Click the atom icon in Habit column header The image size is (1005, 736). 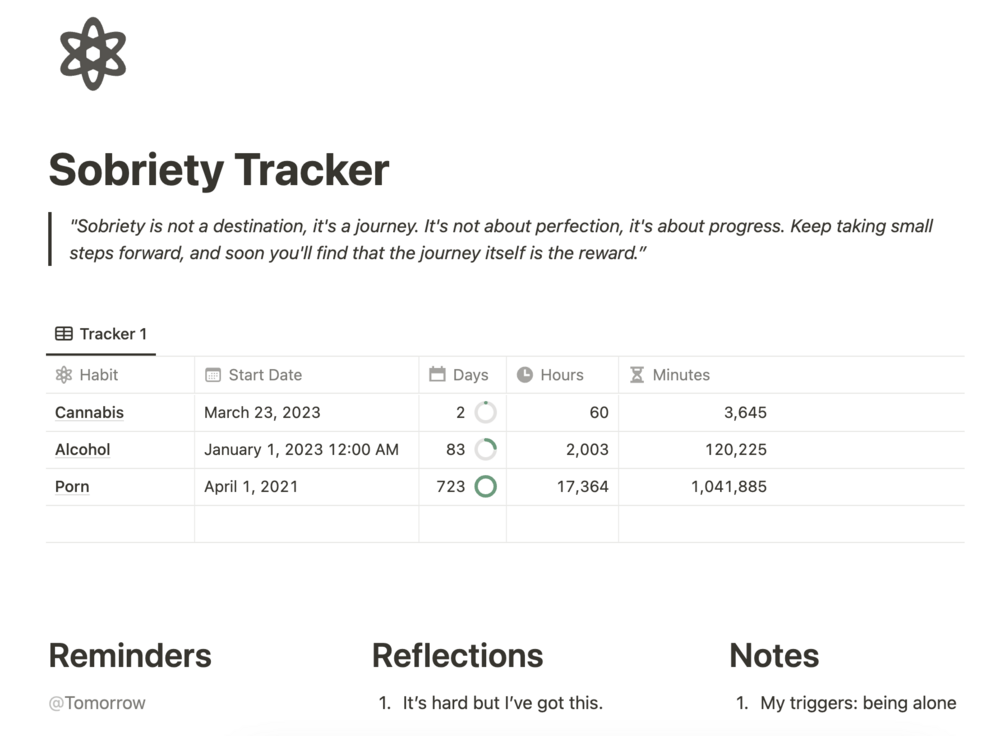[x=64, y=375]
